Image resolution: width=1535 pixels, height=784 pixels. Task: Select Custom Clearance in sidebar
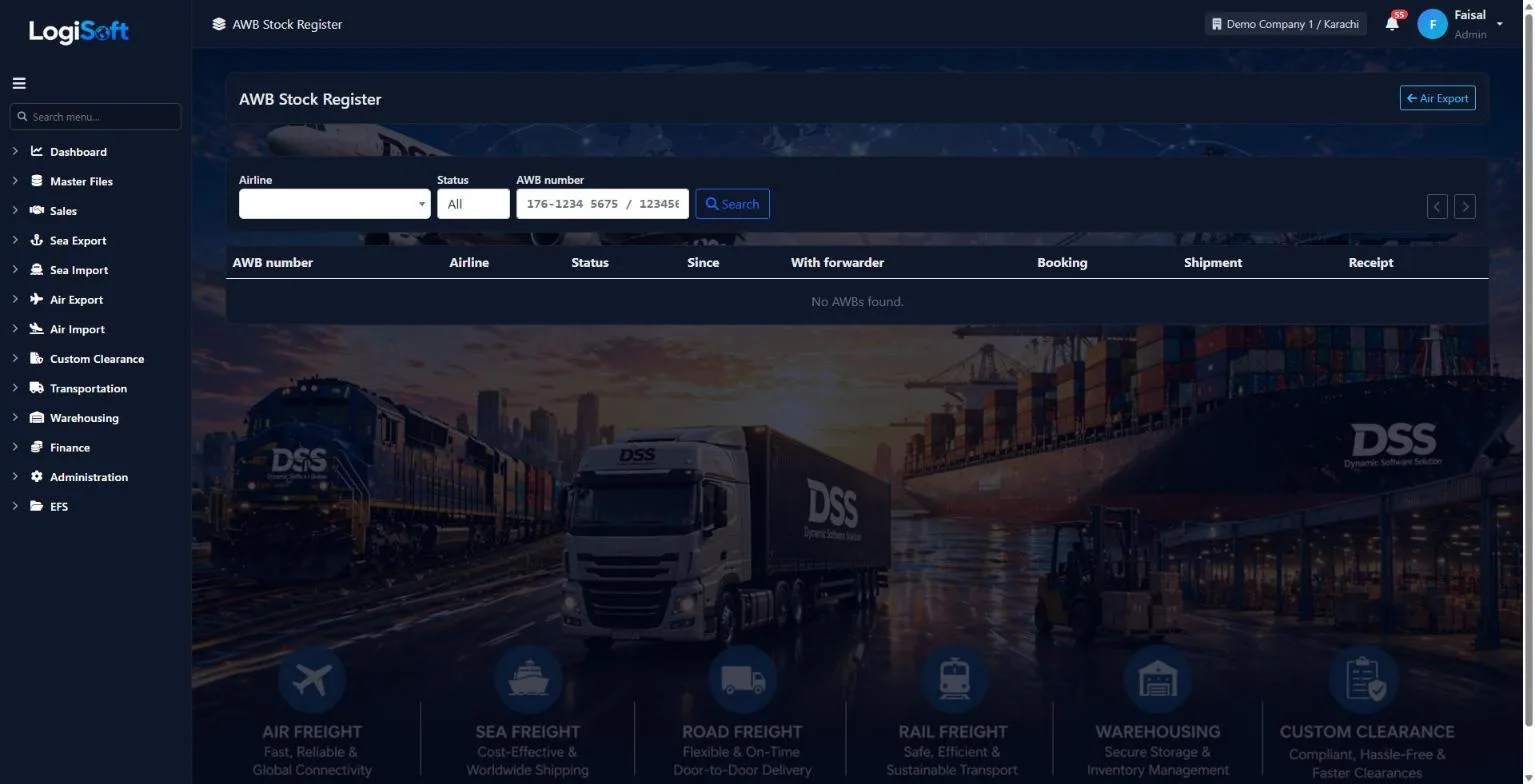[x=97, y=359]
